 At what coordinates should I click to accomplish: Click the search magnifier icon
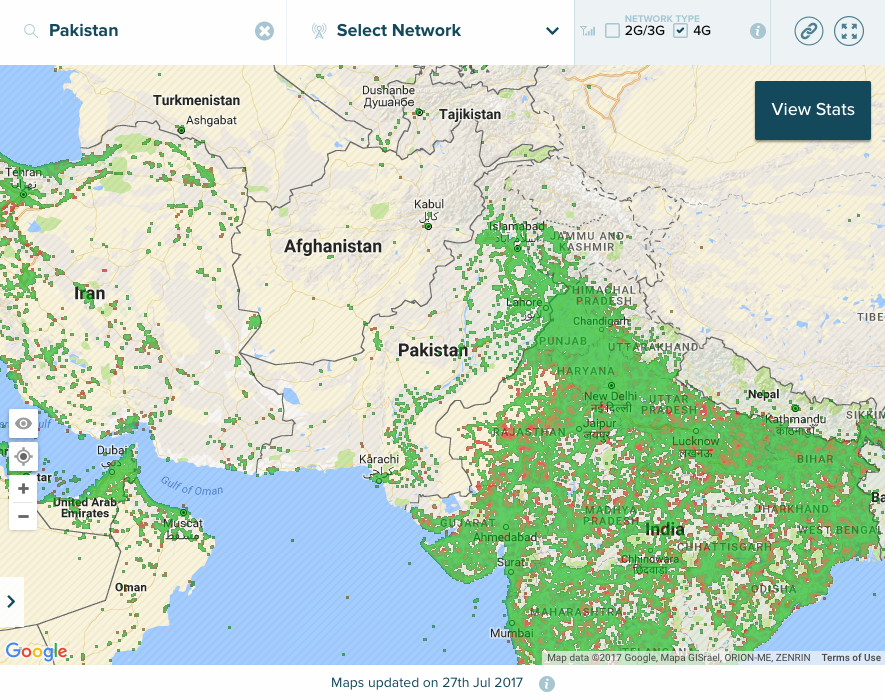click(31, 31)
